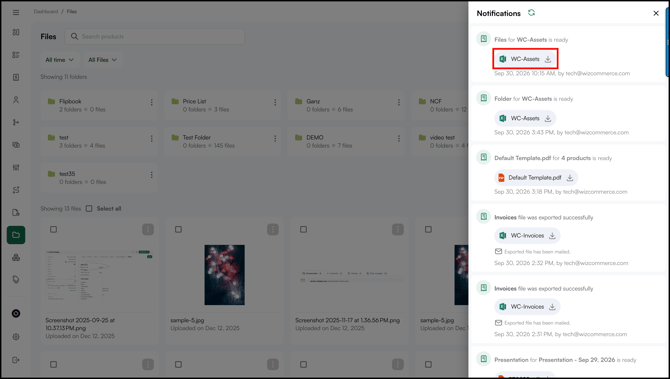Expand the All Files filter dropdown
This screenshot has width=670, height=379.
tap(103, 60)
